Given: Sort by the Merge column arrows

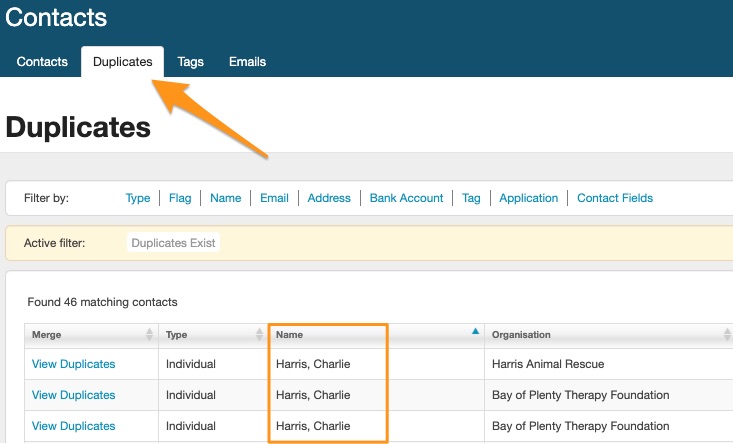Looking at the screenshot, I should (150, 335).
